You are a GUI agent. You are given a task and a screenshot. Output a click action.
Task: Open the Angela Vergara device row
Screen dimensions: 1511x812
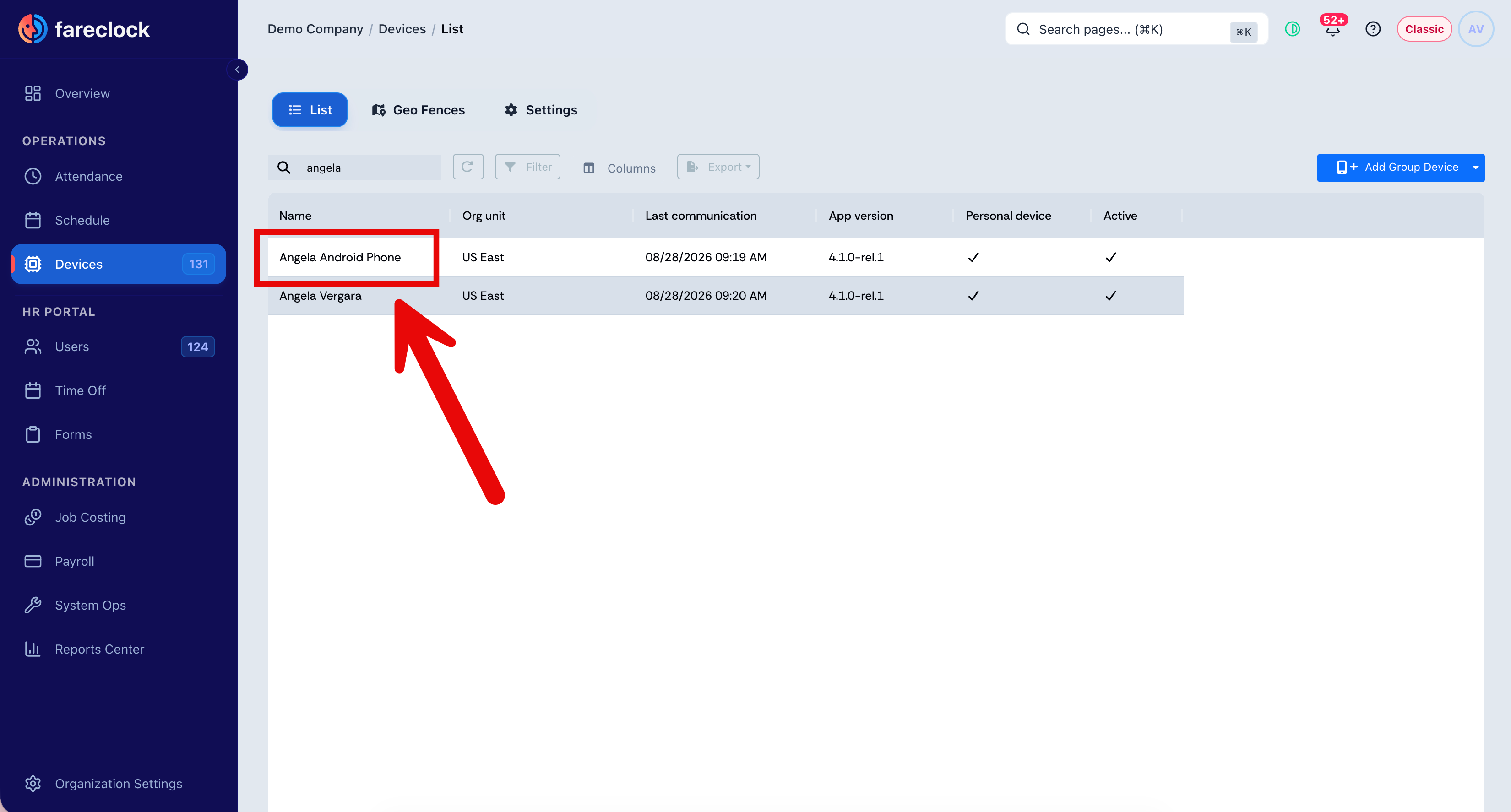(726, 296)
